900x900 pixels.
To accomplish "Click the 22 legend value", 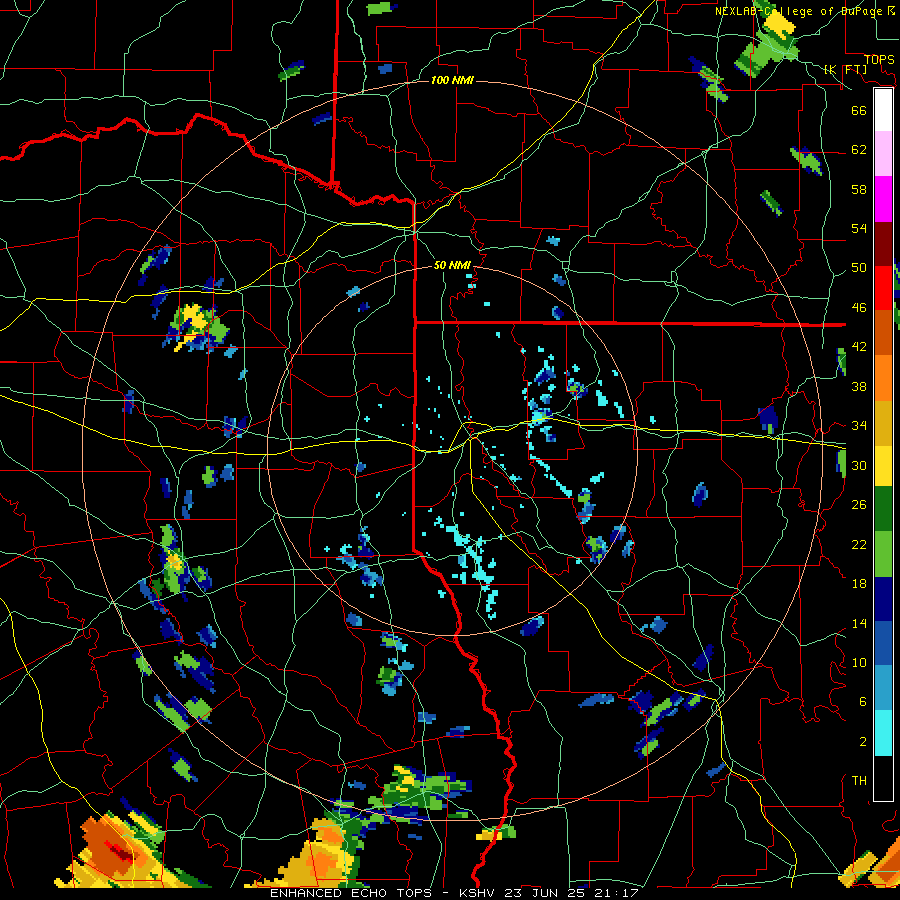I will click(x=859, y=544).
